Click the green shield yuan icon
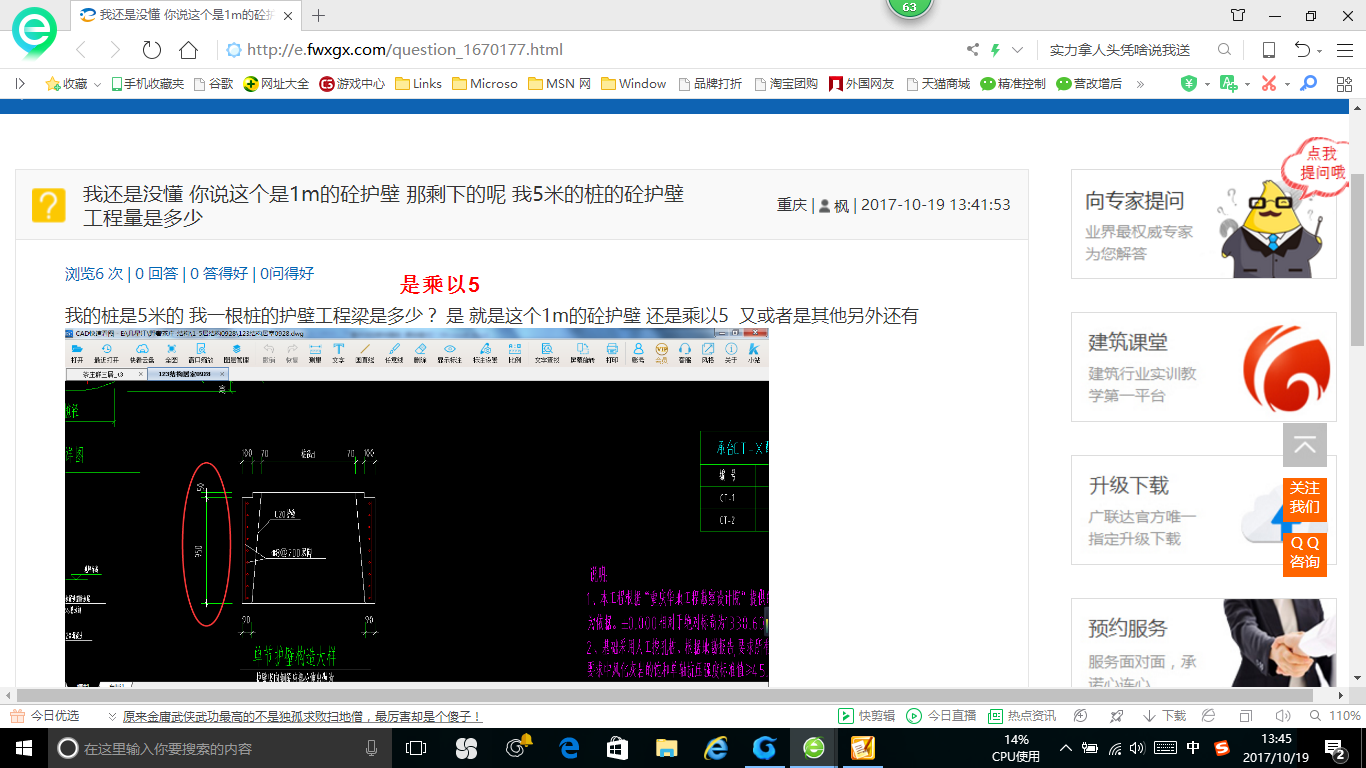1366x768 pixels. tap(1188, 84)
